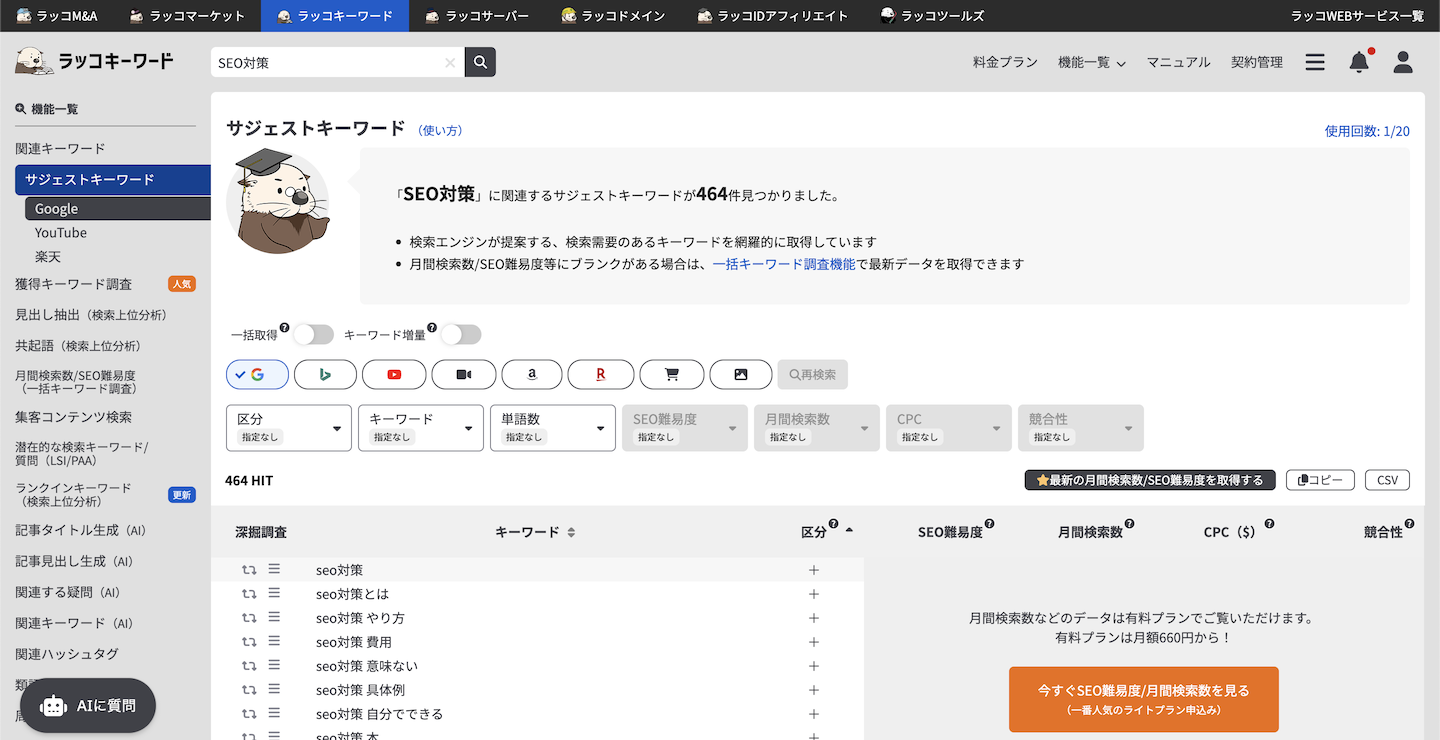Click plus icon for 'seo対策 費用'
1440x740 pixels.
pyautogui.click(x=814, y=642)
